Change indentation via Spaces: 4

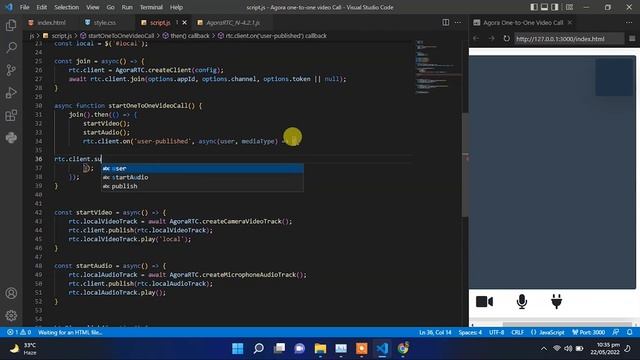click(470, 332)
